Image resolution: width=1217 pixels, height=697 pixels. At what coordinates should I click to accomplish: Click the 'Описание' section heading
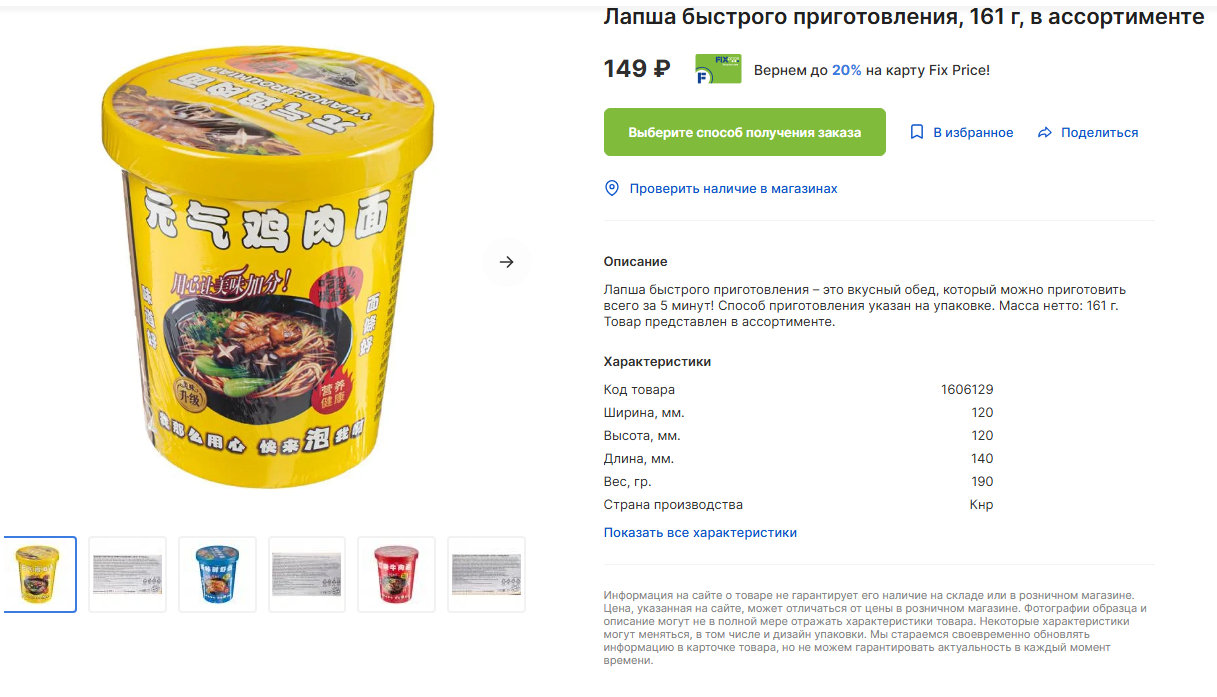[635, 261]
